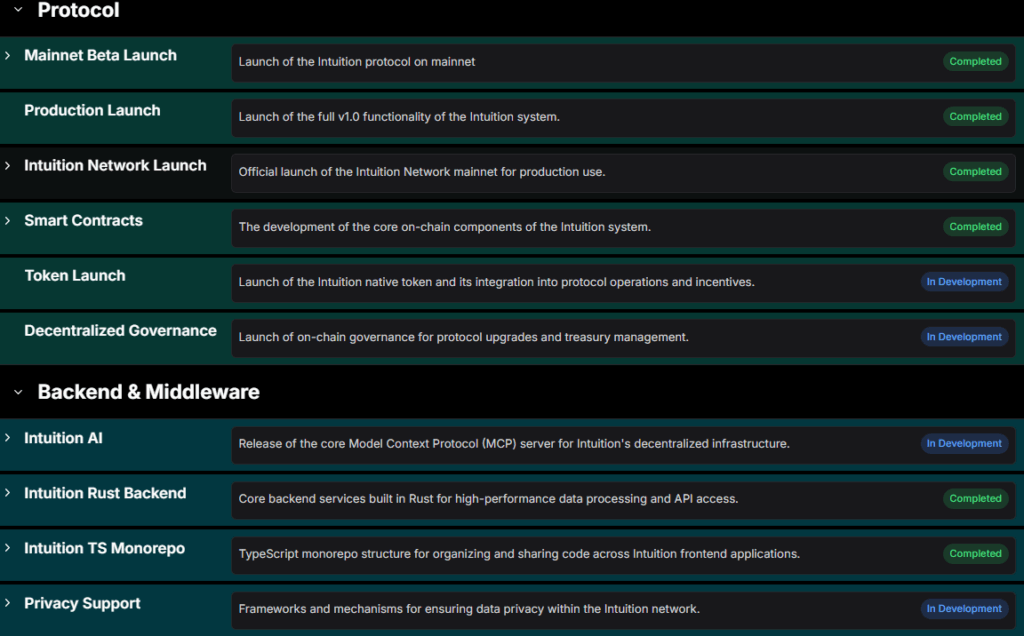Click In Development badge for Intuition AI
Image resolution: width=1024 pixels, height=636 pixels.
point(964,443)
